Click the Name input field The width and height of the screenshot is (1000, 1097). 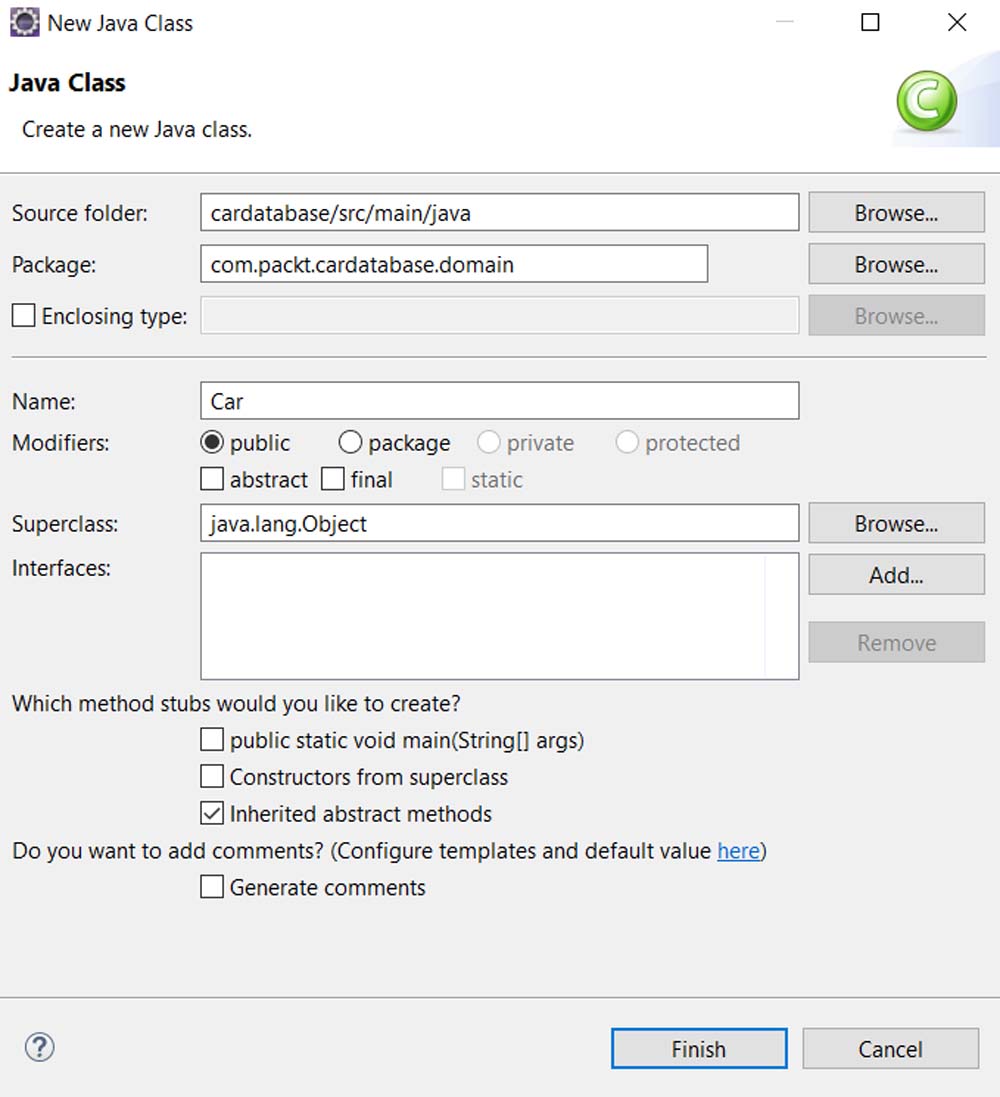click(499, 401)
